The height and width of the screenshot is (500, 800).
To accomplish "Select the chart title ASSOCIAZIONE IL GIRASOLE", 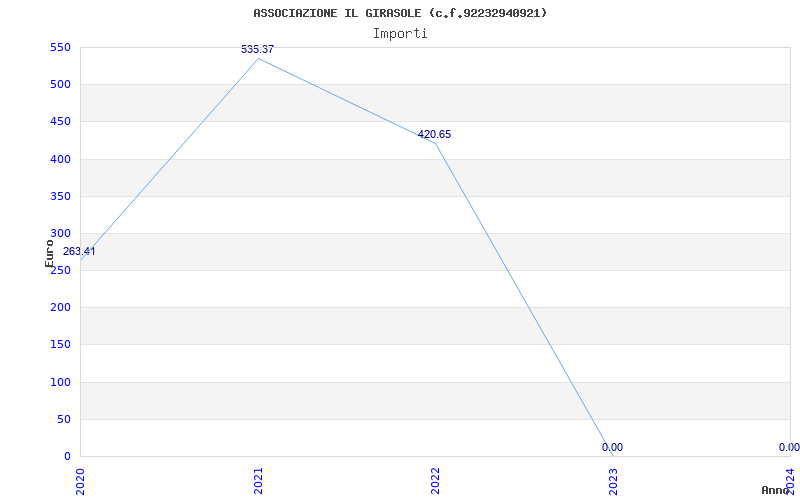I will (x=400, y=13).
